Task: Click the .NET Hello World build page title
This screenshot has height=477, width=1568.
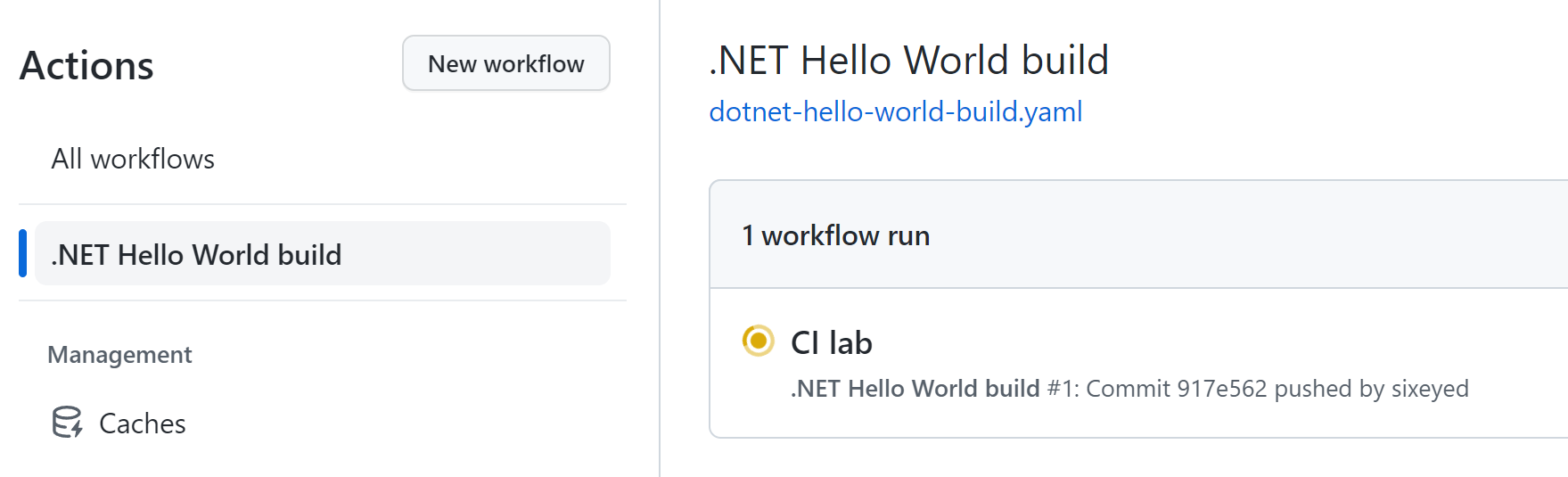Action: click(x=908, y=61)
